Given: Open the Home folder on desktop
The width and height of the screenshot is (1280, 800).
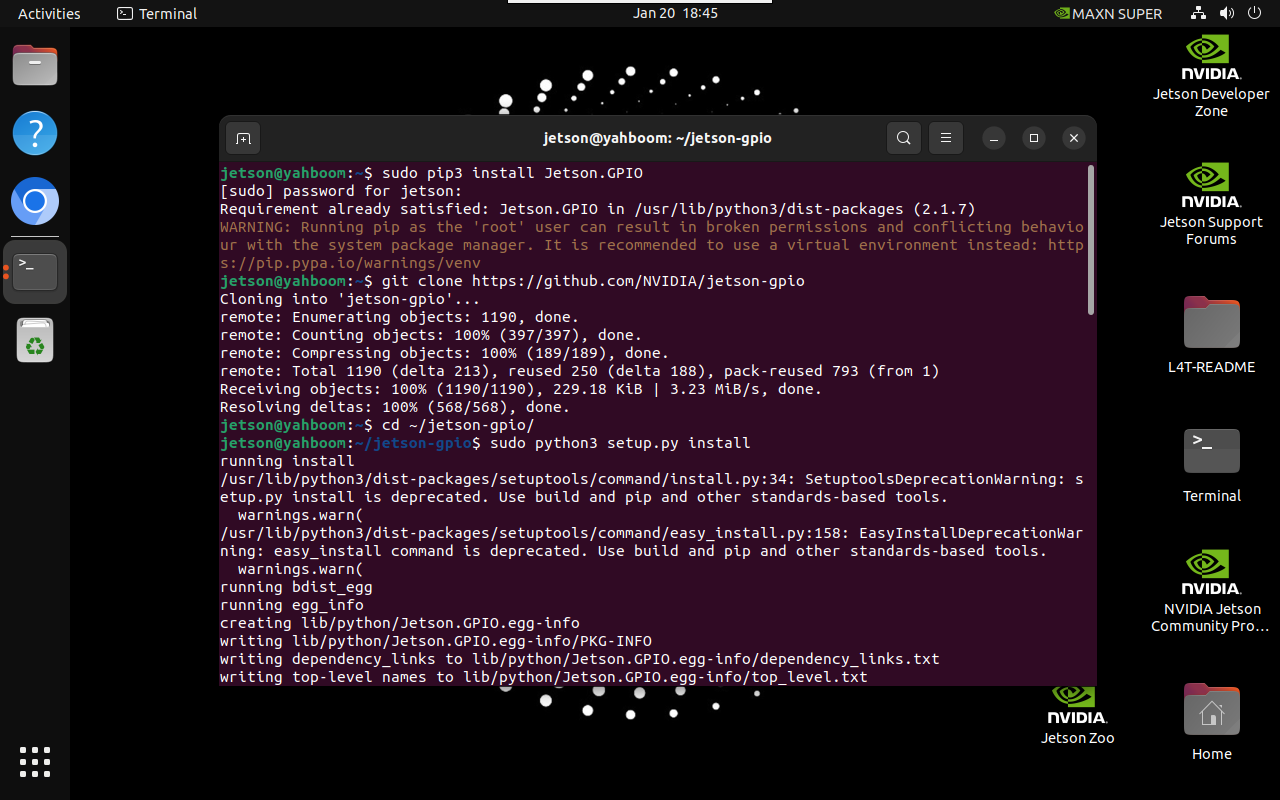Looking at the screenshot, I should coord(1211,722).
